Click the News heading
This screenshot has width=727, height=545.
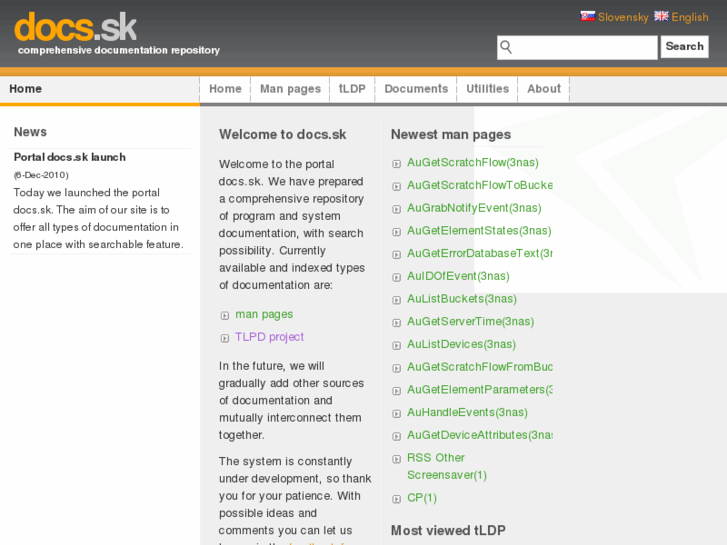pyautogui.click(x=30, y=132)
